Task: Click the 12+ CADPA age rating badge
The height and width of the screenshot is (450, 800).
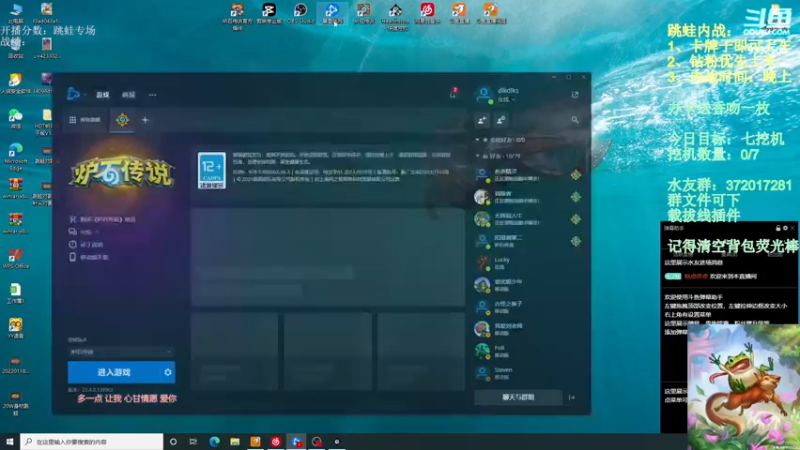Action: 212,170
